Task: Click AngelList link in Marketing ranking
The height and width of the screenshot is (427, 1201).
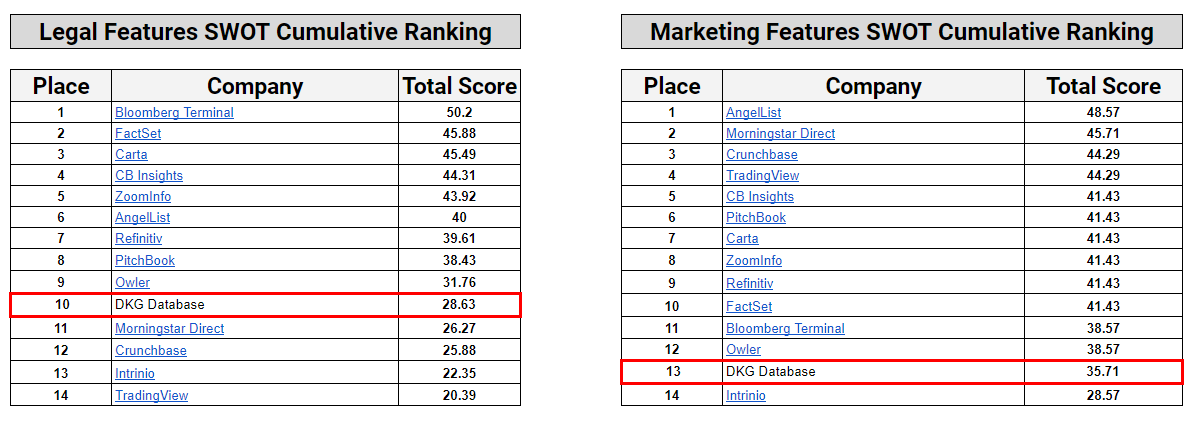Action: coord(753,113)
